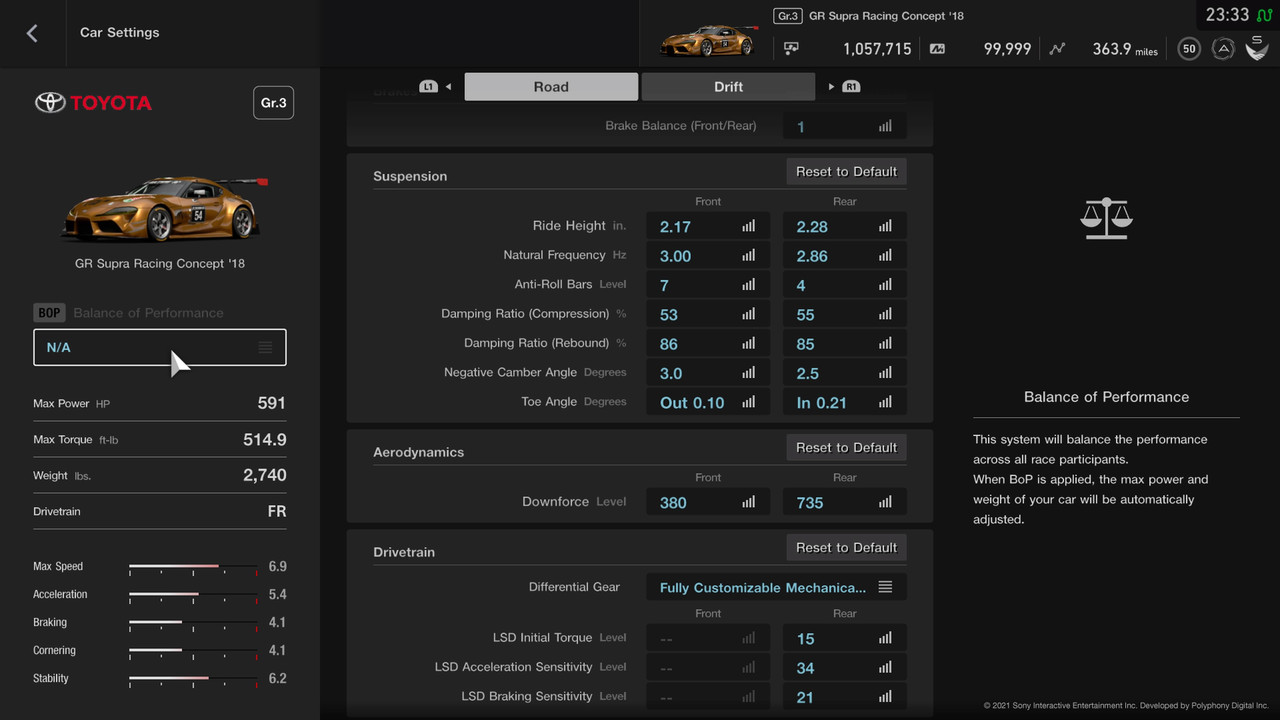Click bars icon next to rear Downforce 735
This screenshot has width=1280, height=720.
tap(885, 502)
